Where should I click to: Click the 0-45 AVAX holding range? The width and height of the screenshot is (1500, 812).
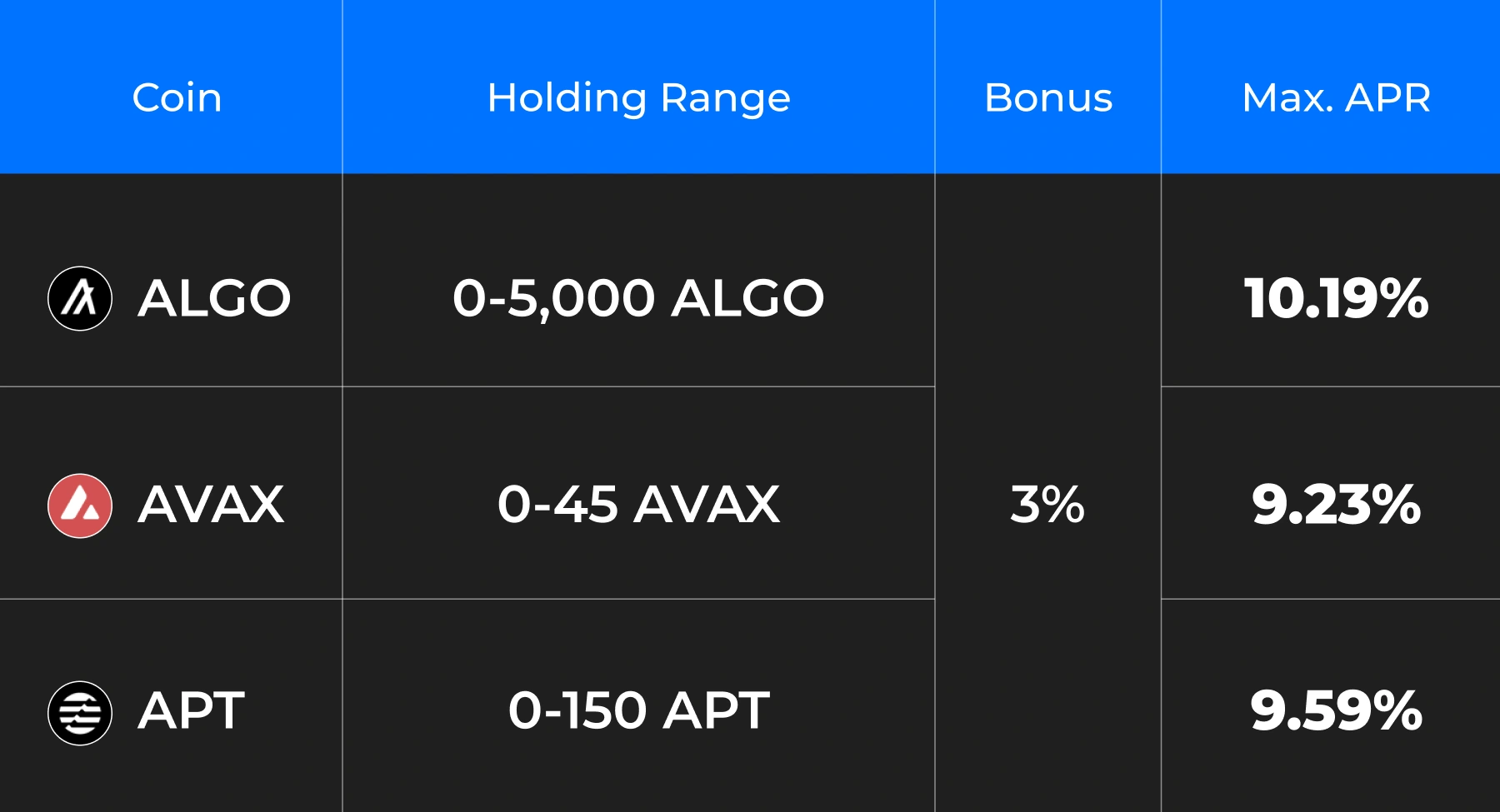[638, 505]
